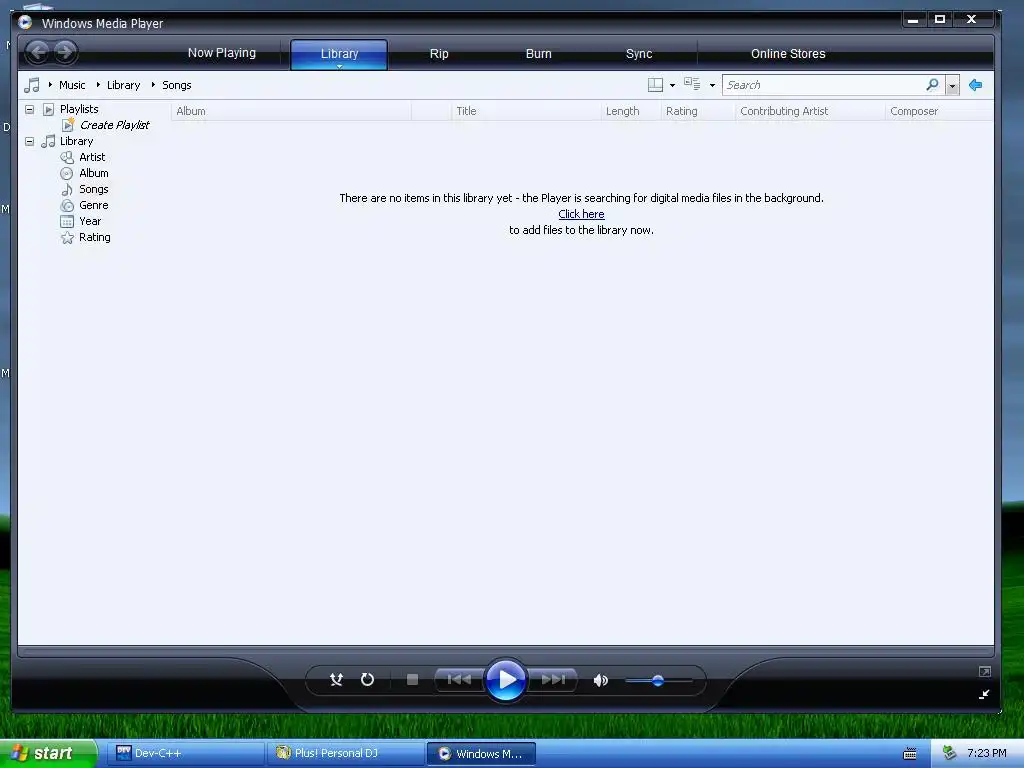1024x768 pixels.
Task: Click the search magnifier icon
Action: pos(933,85)
